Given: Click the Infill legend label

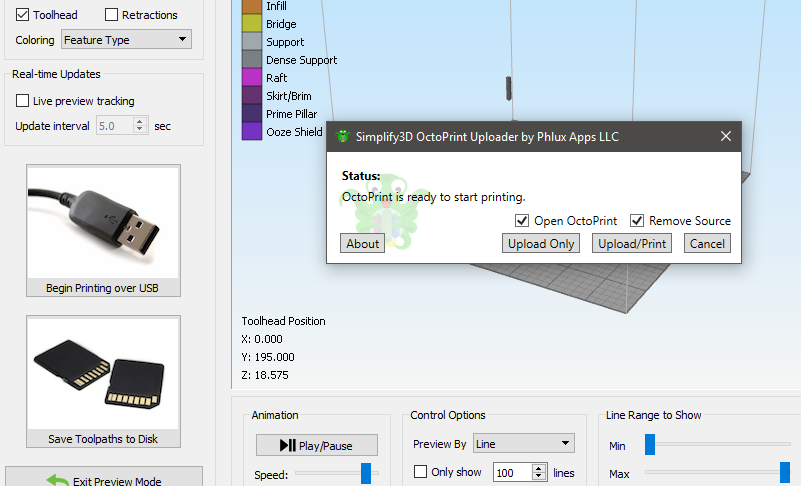Looking at the screenshot, I should pos(276,6).
